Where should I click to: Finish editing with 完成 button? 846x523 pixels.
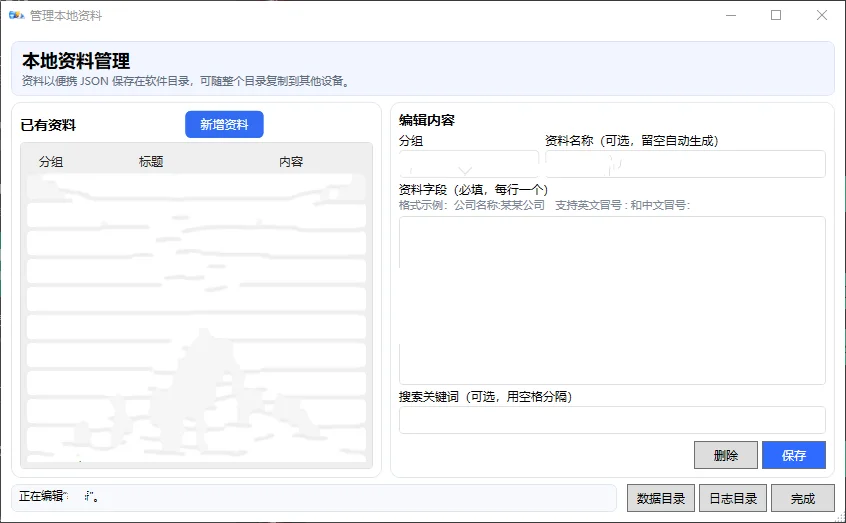(x=803, y=498)
